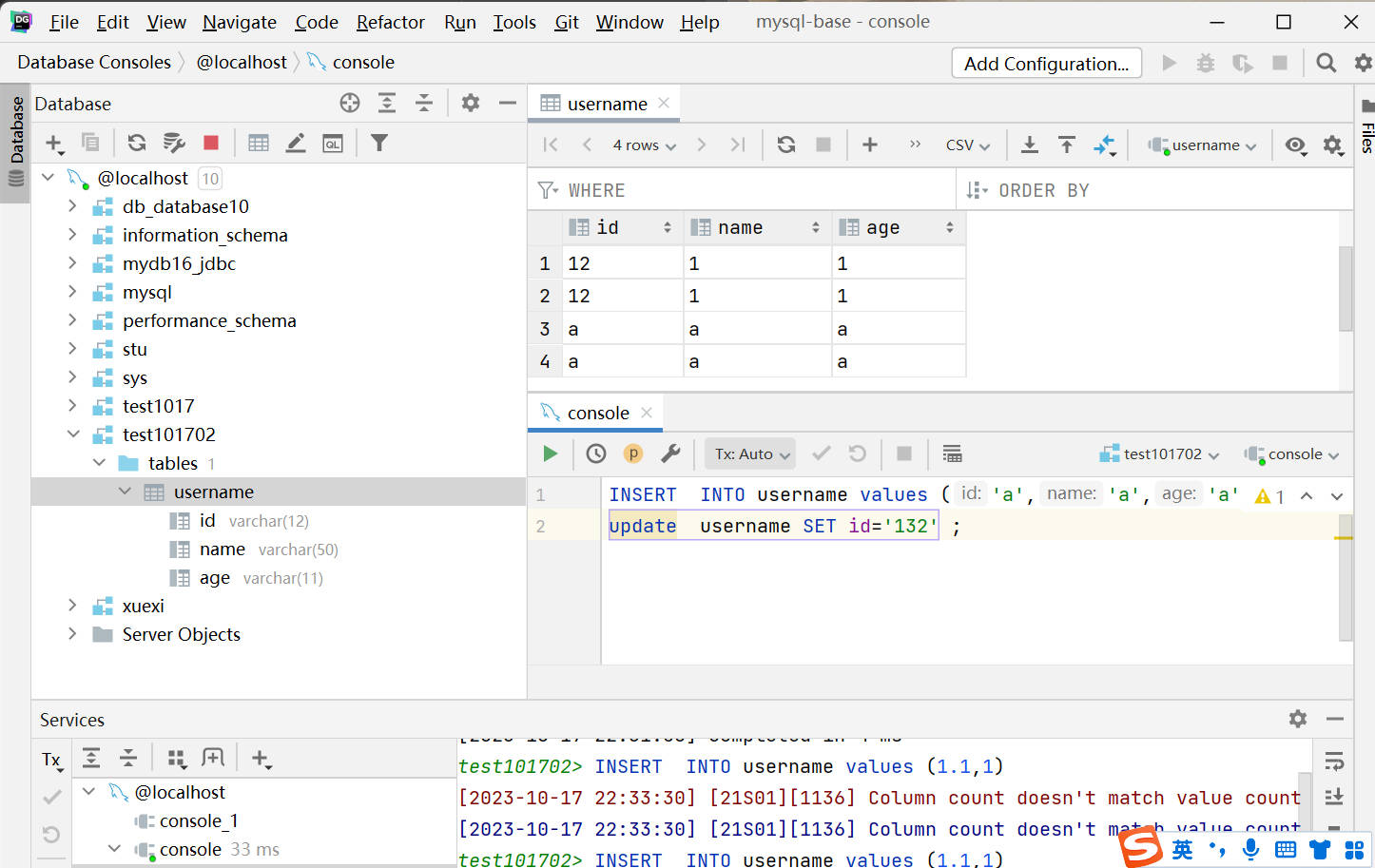The image size is (1375, 868).
Task: Sort by the age column header
Action: click(x=899, y=227)
